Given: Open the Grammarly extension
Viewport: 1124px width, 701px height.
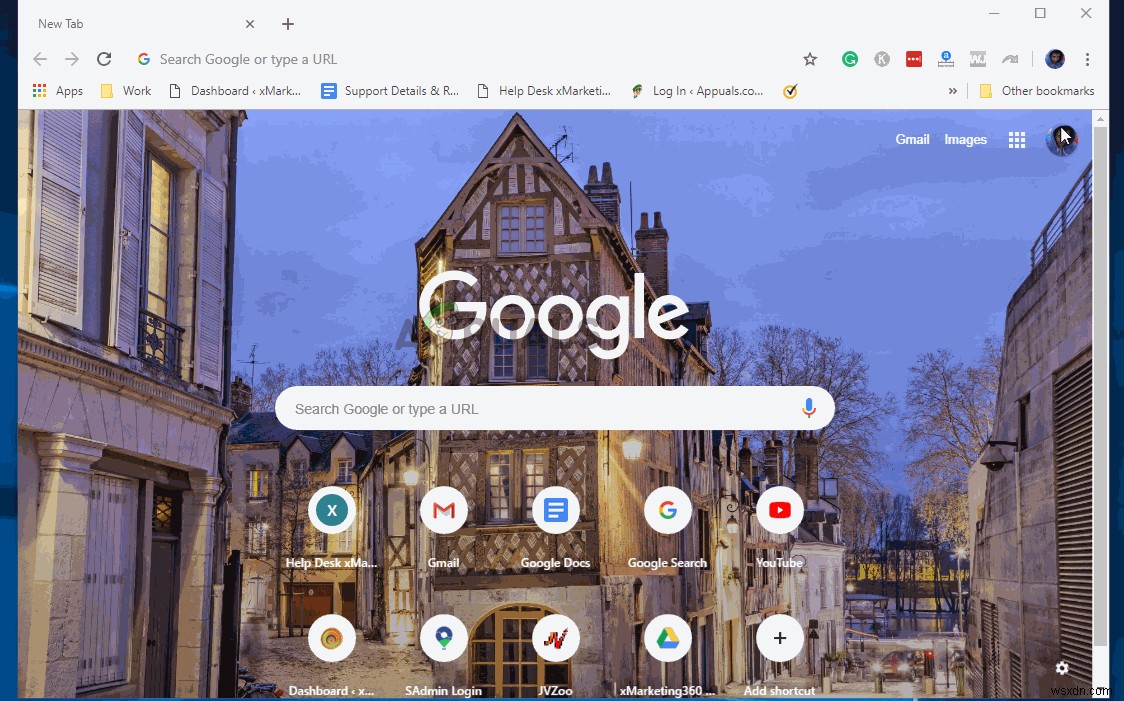Looking at the screenshot, I should (x=850, y=59).
